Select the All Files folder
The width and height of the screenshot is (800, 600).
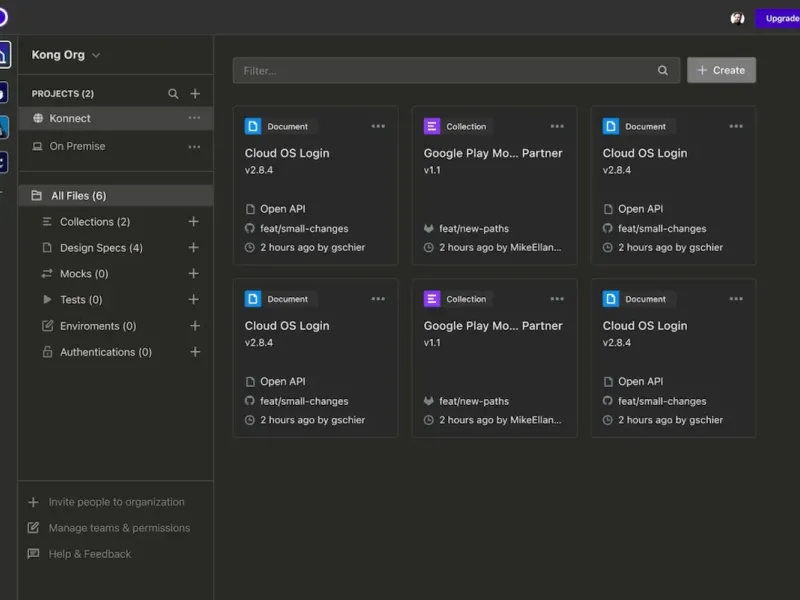coord(78,196)
